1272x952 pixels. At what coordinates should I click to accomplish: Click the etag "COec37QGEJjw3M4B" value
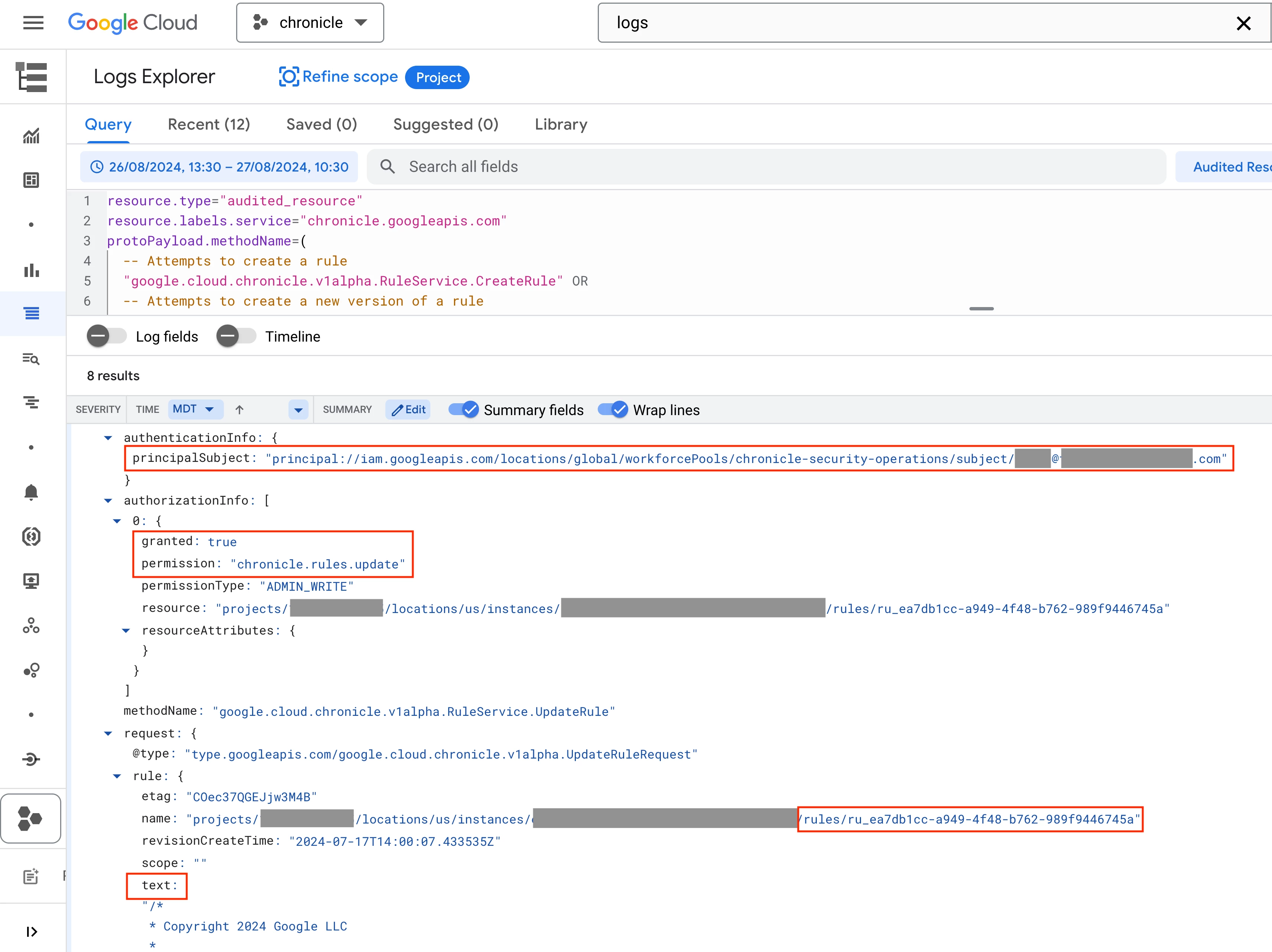coord(251,797)
